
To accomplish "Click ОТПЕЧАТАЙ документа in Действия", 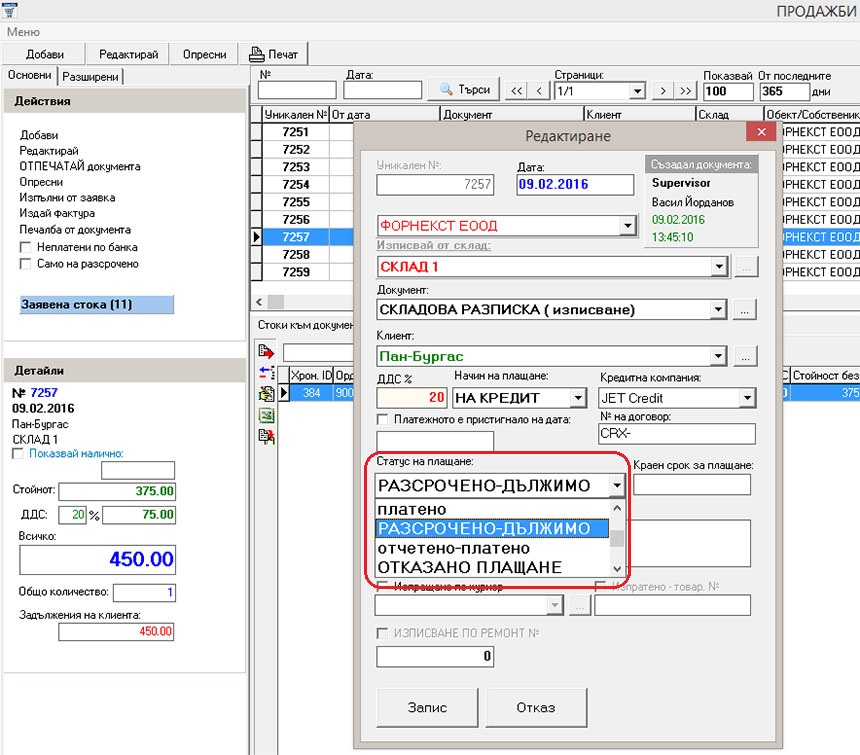I will (x=80, y=166).
